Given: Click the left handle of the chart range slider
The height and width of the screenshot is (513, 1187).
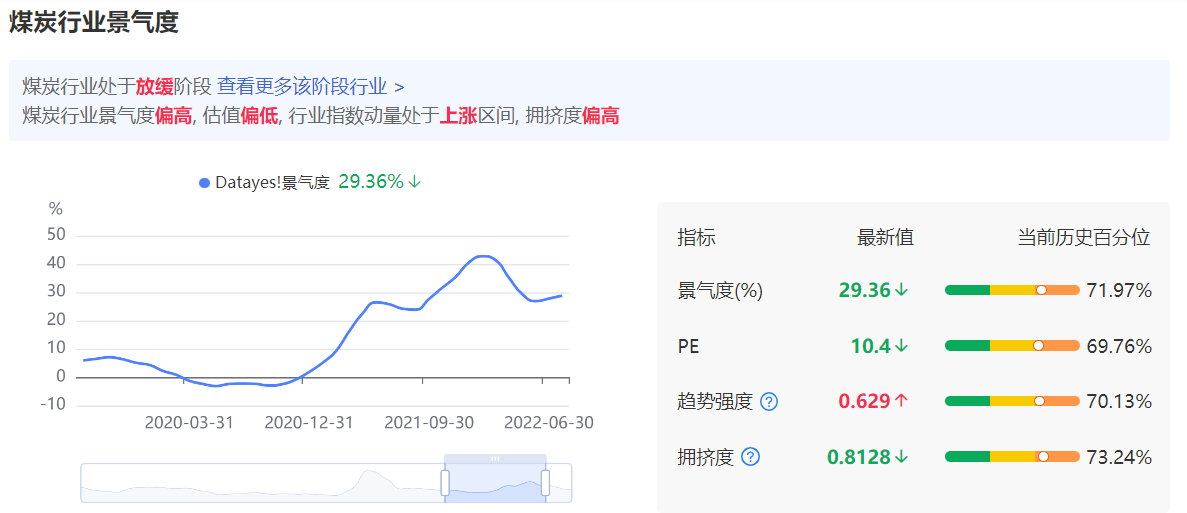Looking at the screenshot, I should [445, 483].
